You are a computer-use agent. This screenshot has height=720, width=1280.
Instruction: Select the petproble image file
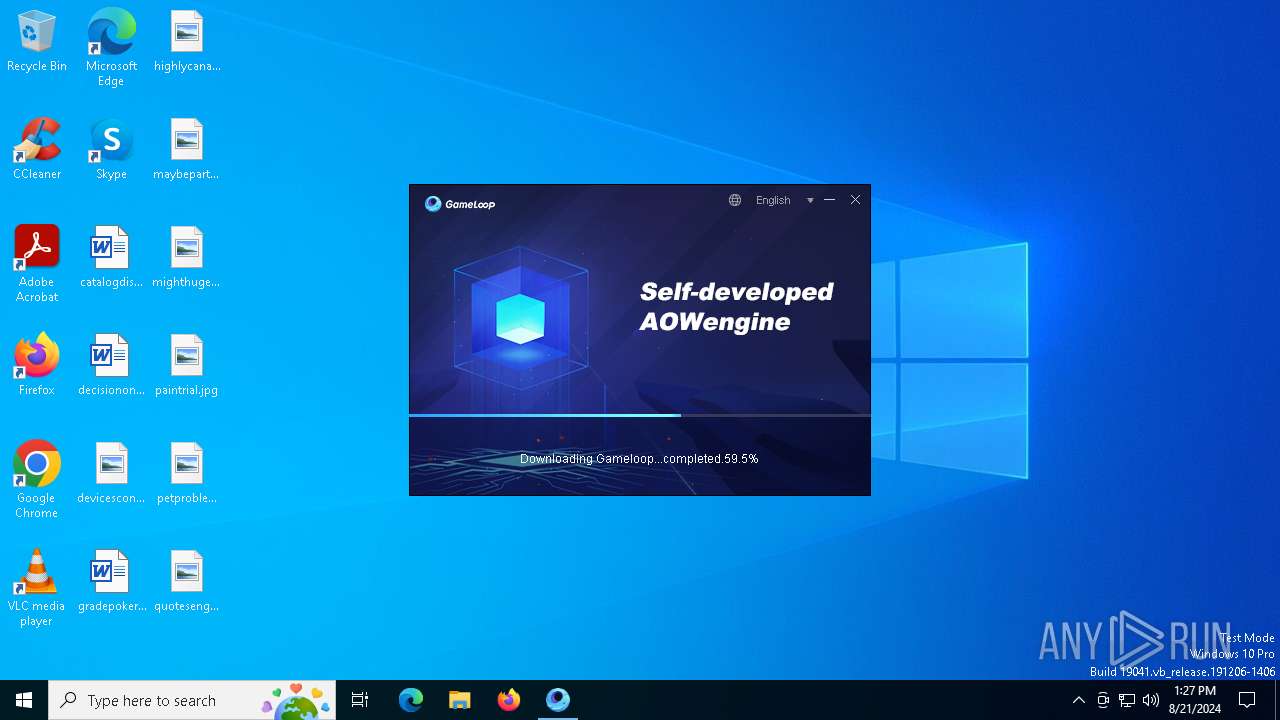click(x=187, y=474)
